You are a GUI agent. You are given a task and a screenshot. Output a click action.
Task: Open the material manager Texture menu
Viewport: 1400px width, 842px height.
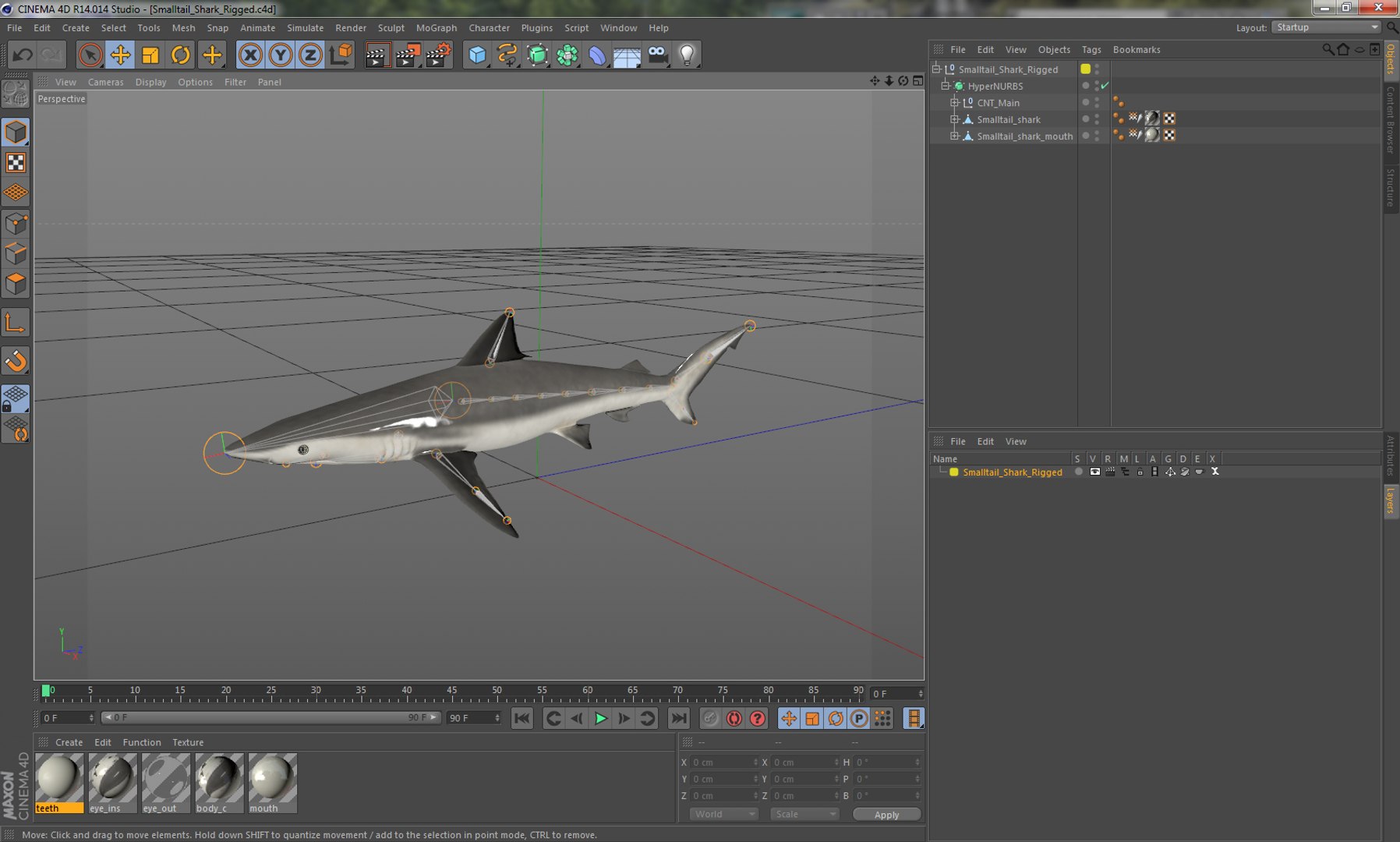click(188, 742)
